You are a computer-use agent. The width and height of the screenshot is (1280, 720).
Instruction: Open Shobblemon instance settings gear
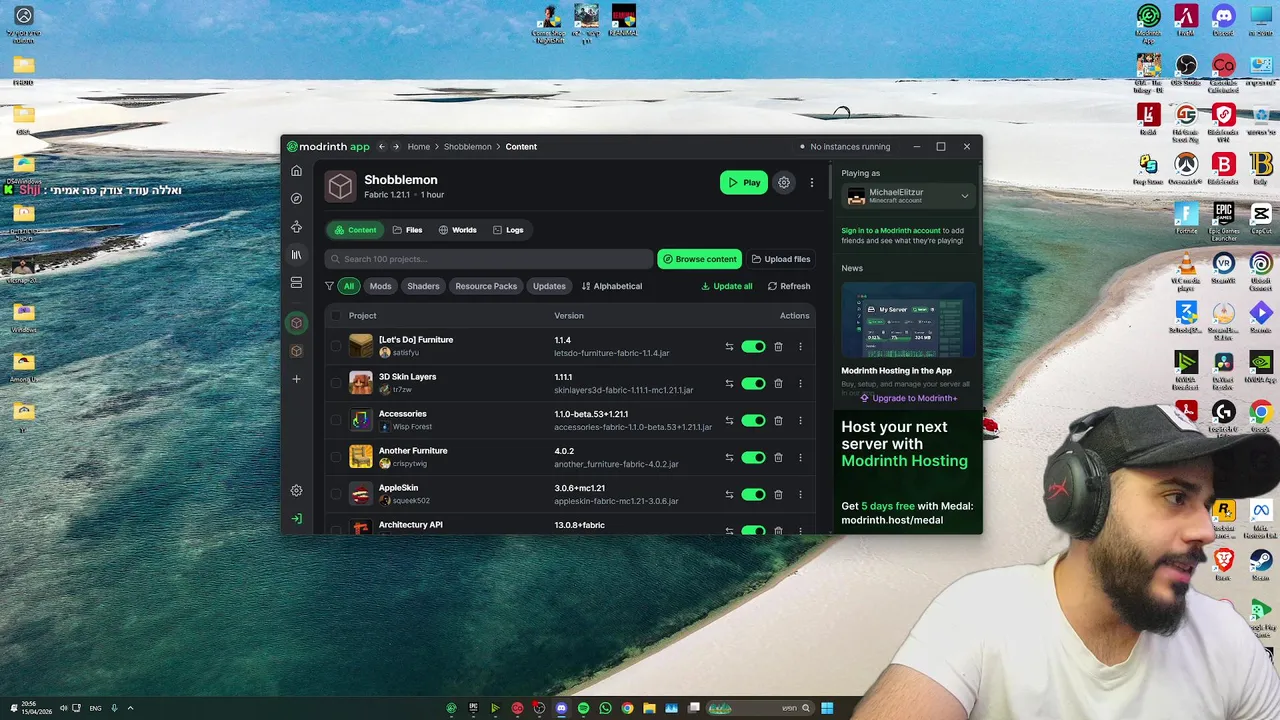pyautogui.click(x=784, y=183)
